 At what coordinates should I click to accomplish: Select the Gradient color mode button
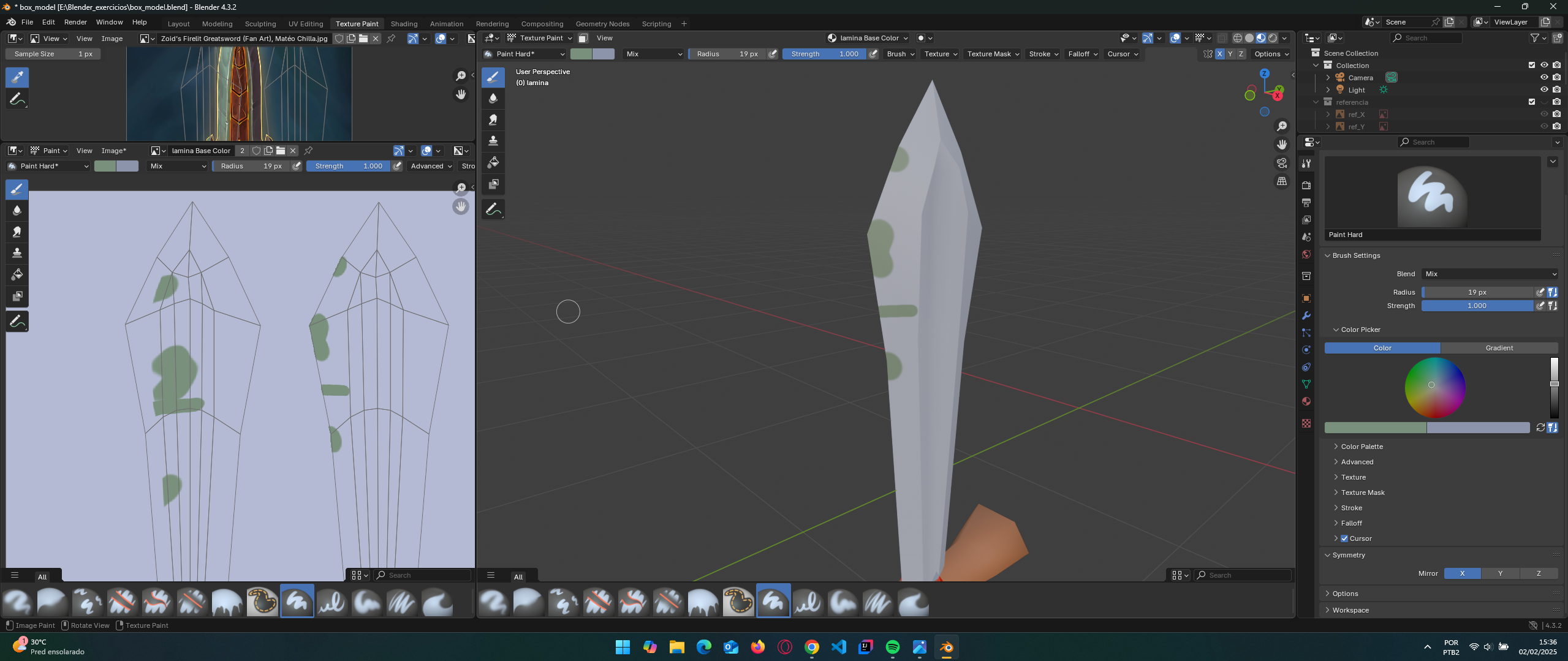[1499, 348]
